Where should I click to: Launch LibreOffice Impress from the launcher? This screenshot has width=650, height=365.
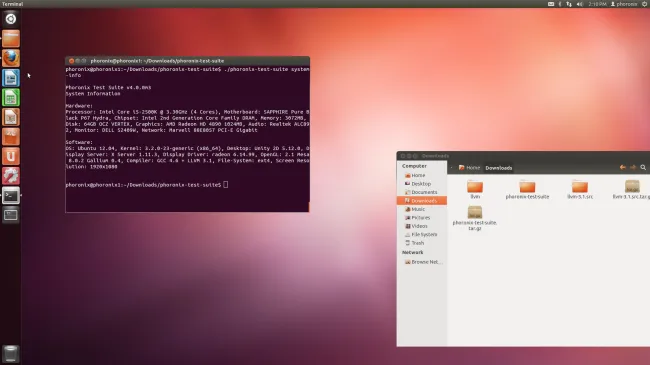pyautogui.click(x=11, y=117)
